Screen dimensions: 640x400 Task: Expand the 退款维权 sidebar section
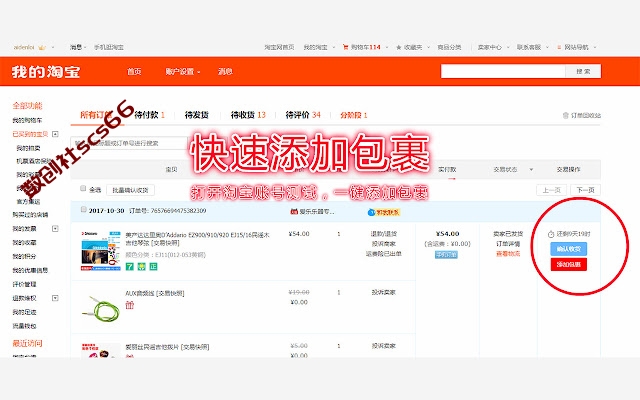pos(55,298)
